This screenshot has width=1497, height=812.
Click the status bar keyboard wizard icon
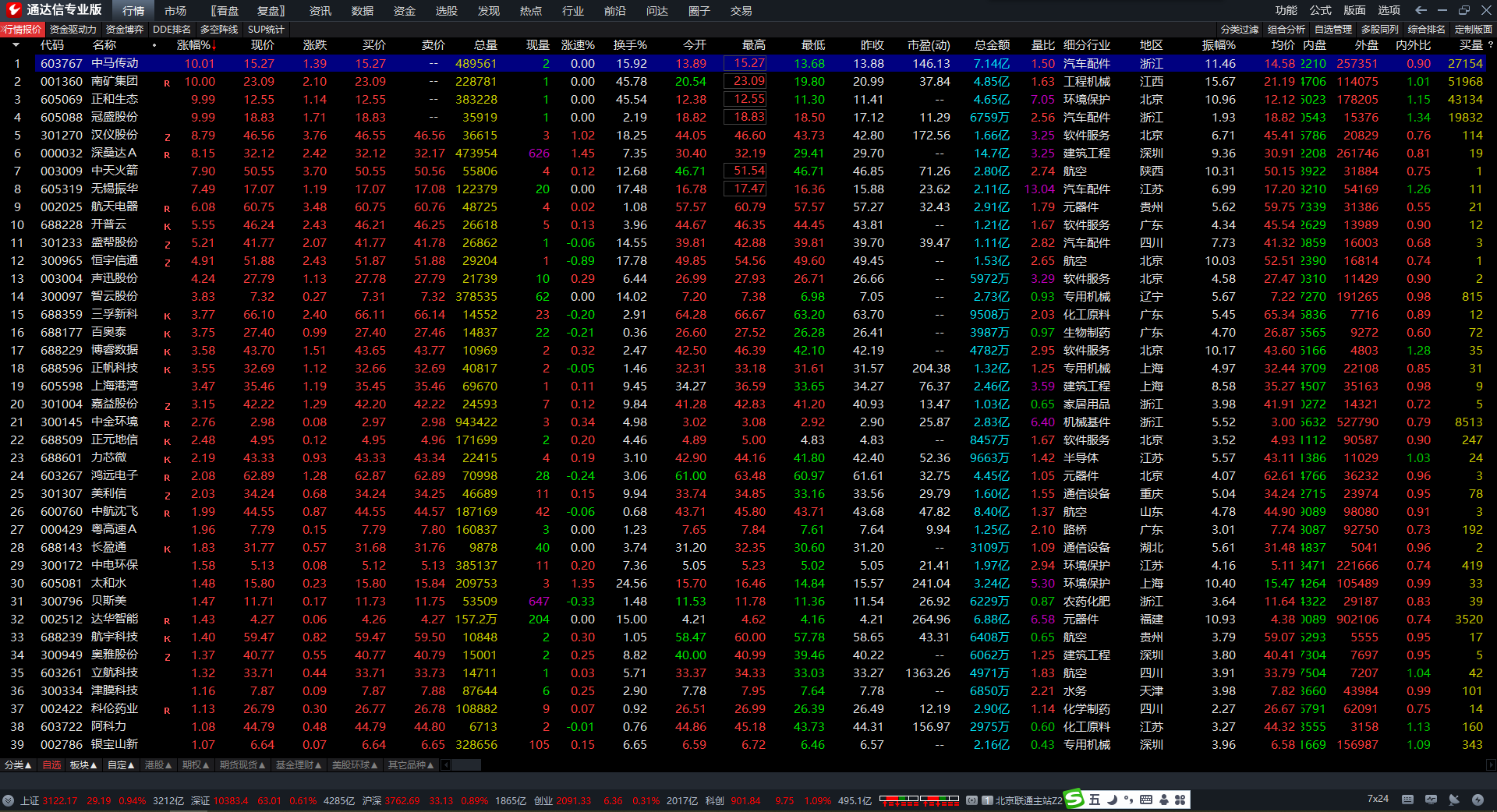tap(1407, 800)
